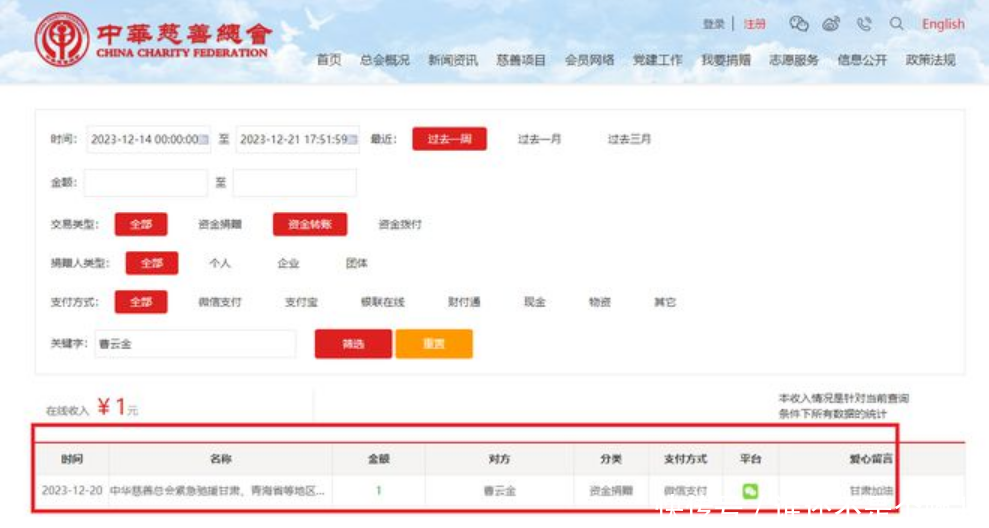Open the 慈善项目 navigation menu
Viewport: 989px width, 528px height.
click(x=521, y=60)
